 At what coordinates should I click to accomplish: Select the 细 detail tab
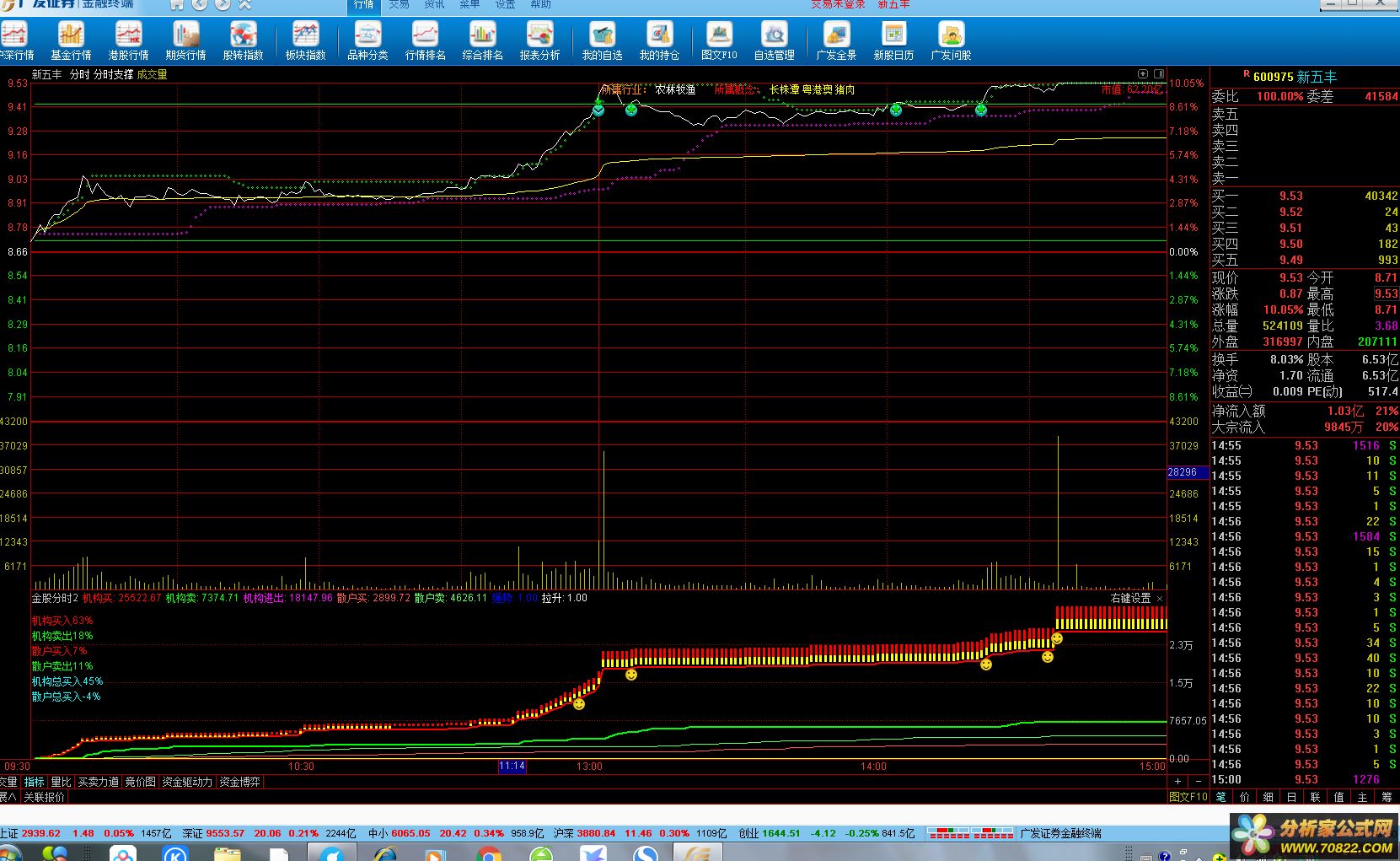click(1269, 797)
